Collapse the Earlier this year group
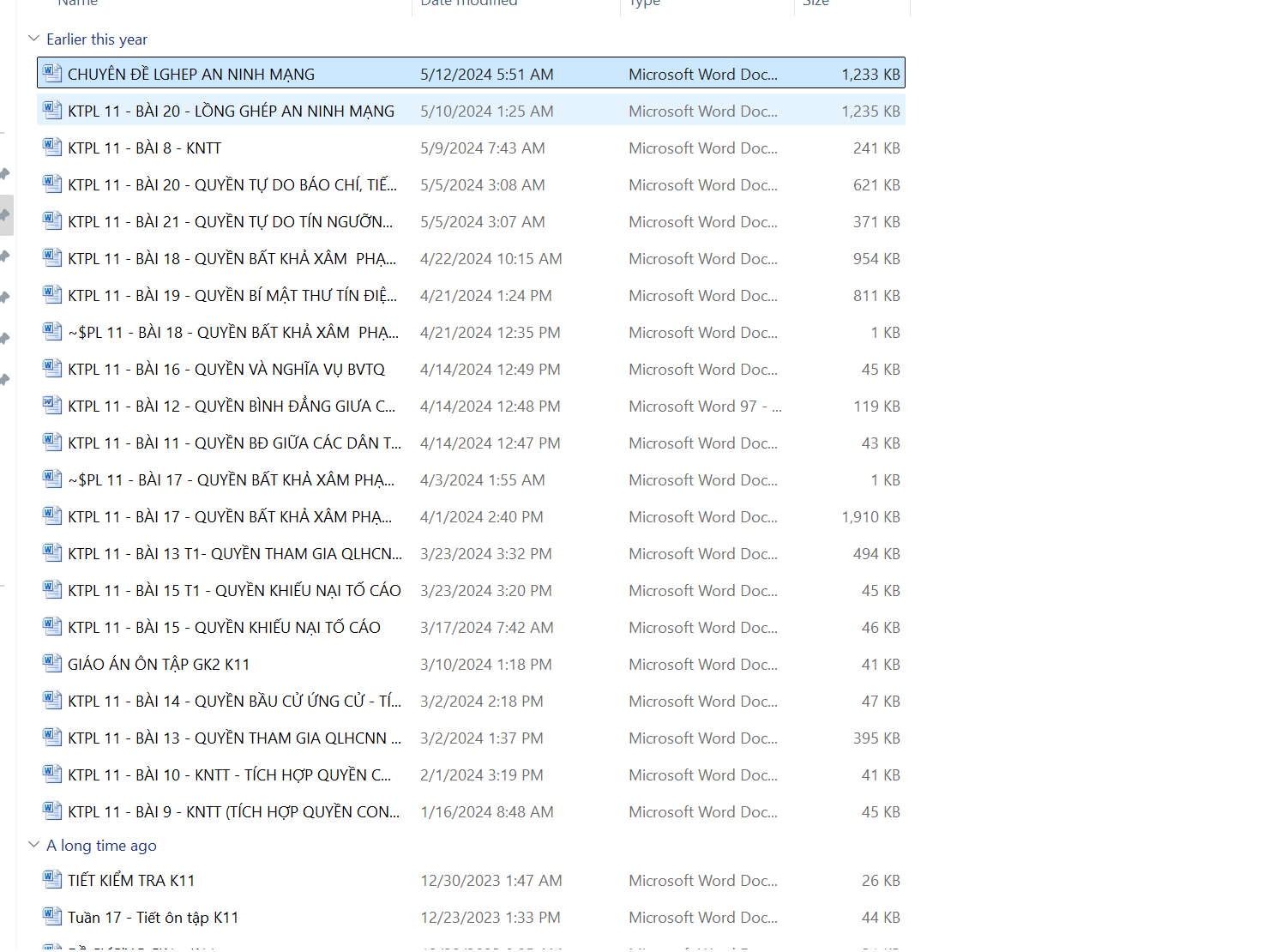Viewport: 1276px width, 952px height. (34, 39)
